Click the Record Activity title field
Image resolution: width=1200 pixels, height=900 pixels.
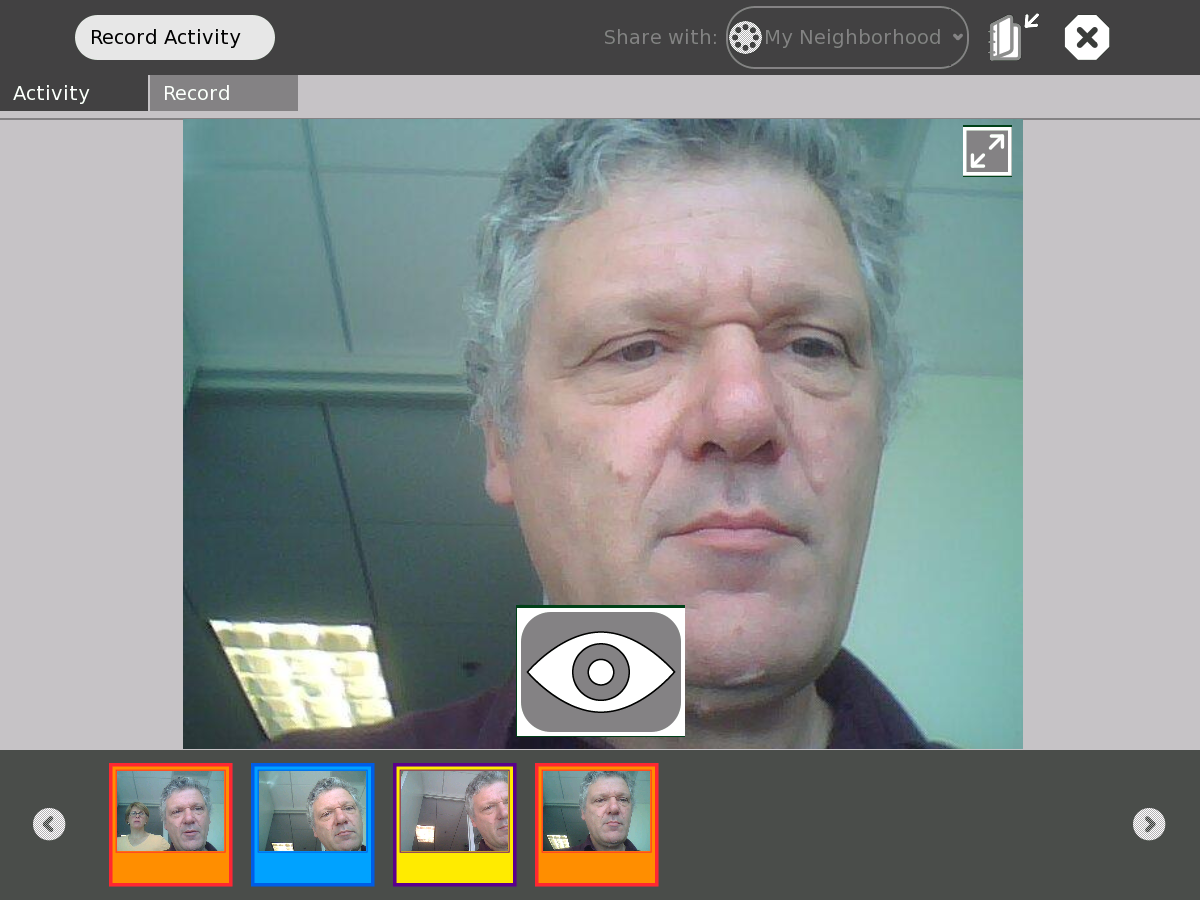(x=175, y=38)
